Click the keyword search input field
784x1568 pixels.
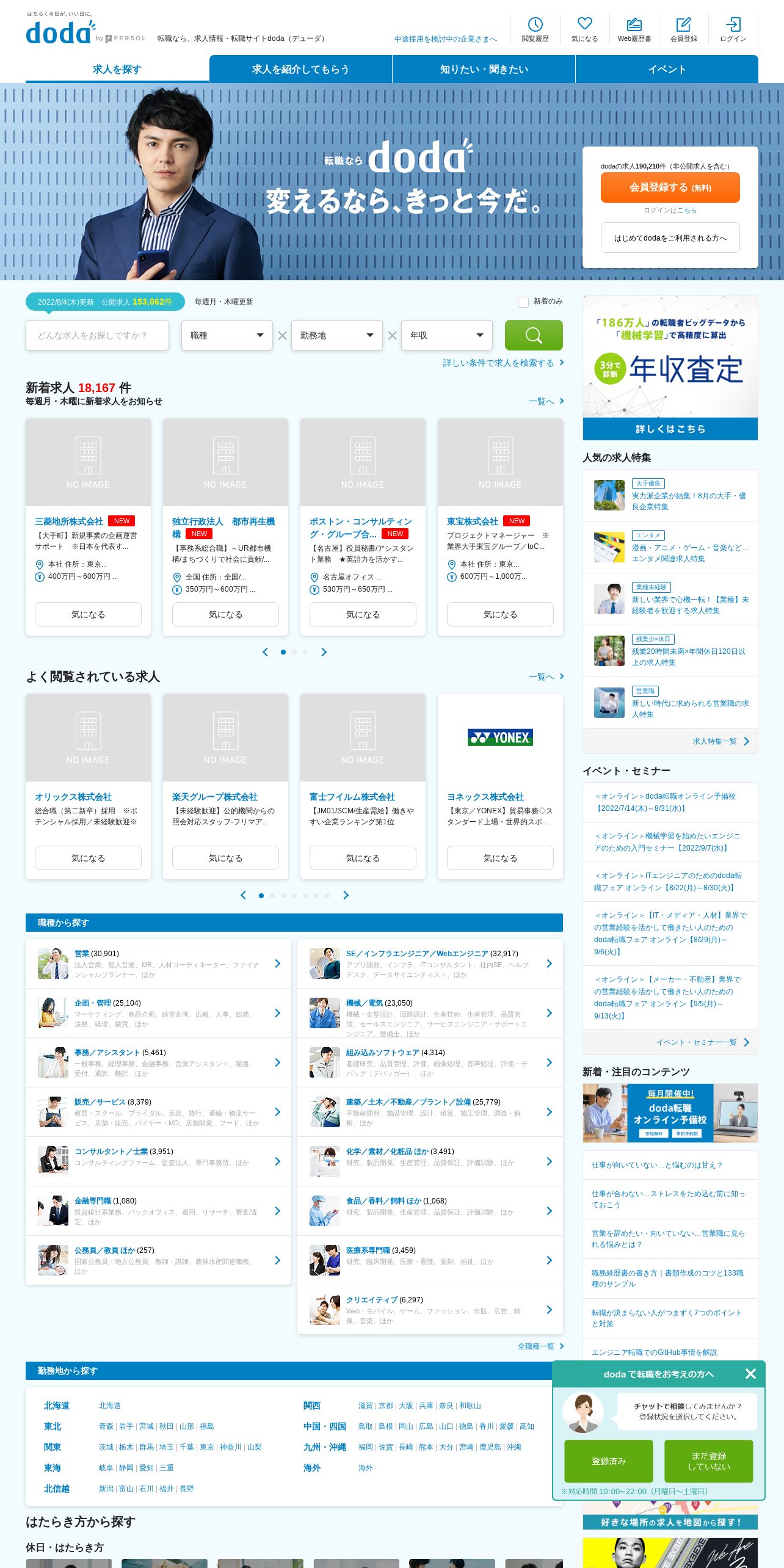tap(97, 335)
